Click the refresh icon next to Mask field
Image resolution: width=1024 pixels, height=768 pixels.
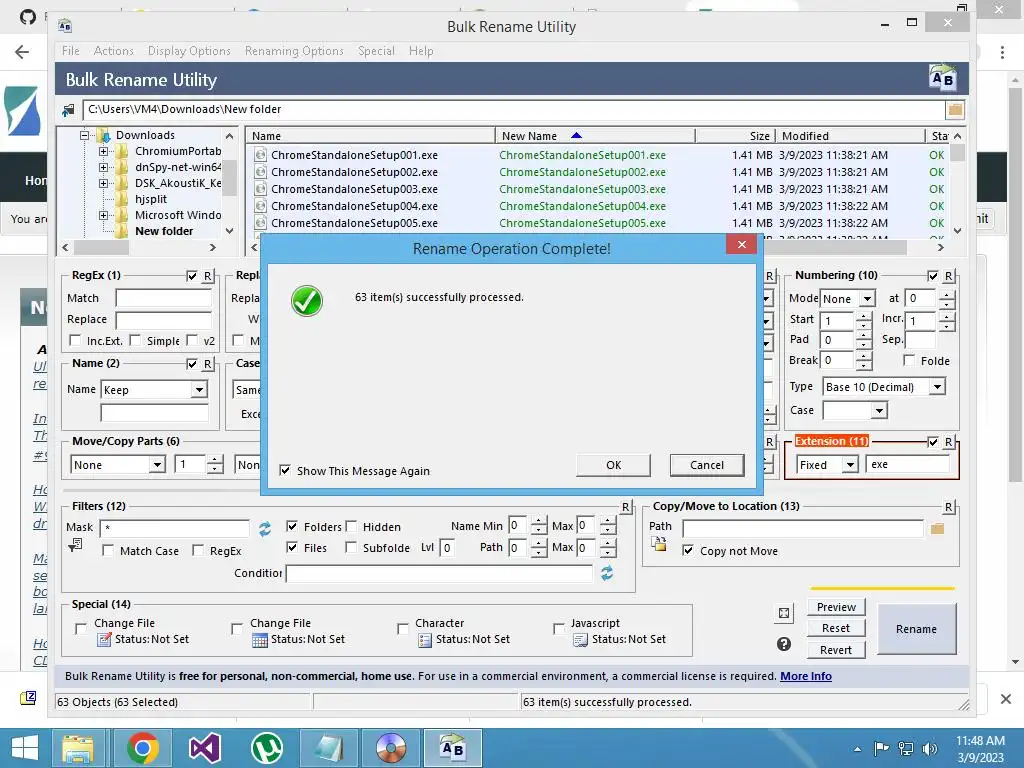pos(264,529)
